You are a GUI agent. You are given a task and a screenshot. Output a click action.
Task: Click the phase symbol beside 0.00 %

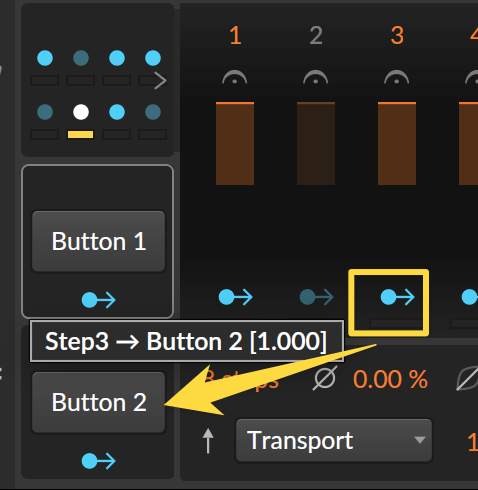coord(325,378)
